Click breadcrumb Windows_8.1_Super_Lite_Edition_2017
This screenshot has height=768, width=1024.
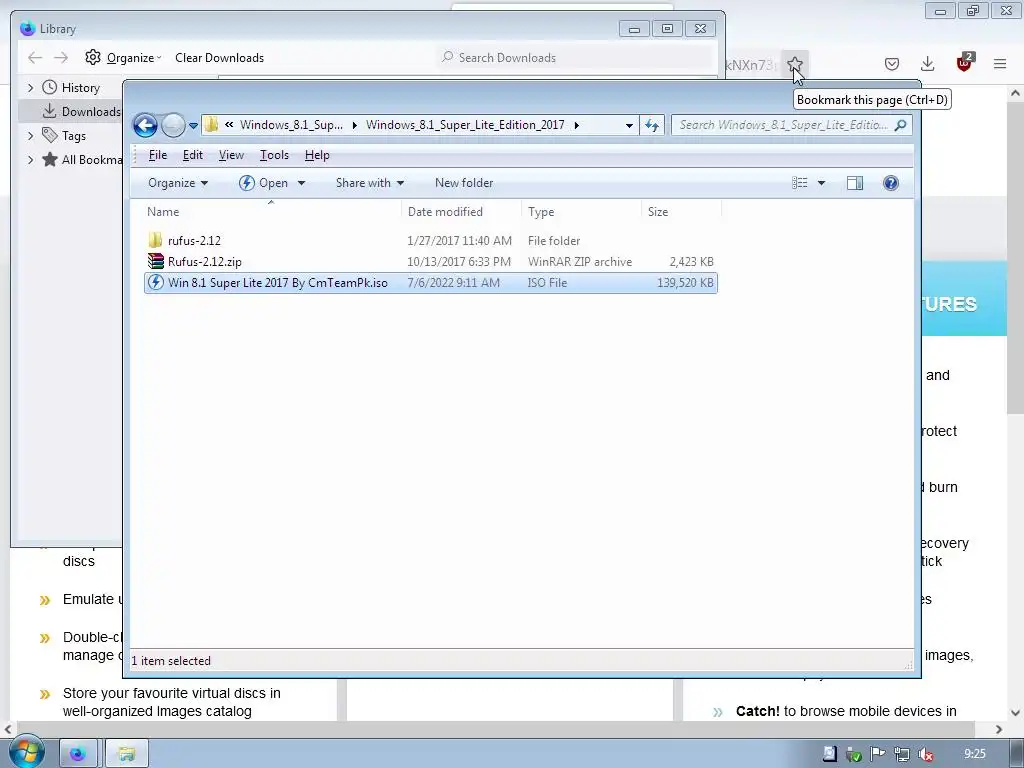click(x=465, y=125)
